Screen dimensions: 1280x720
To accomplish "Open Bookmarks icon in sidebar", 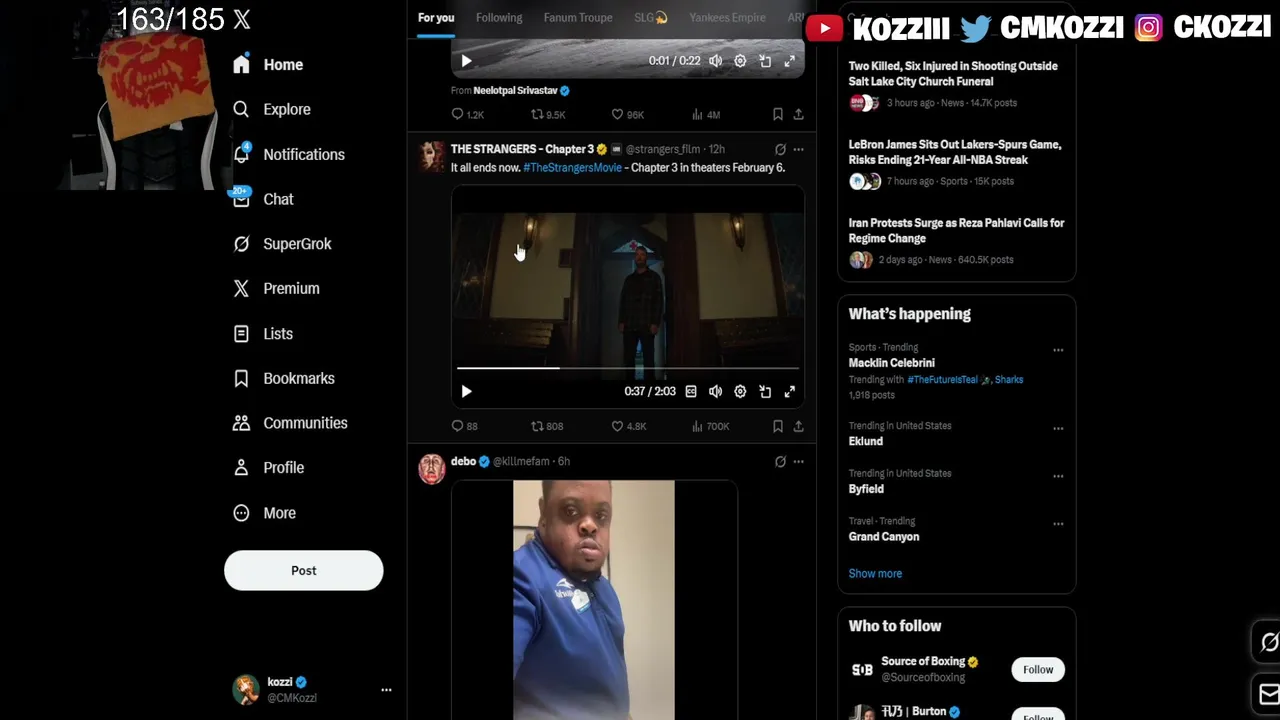I will pos(241,378).
